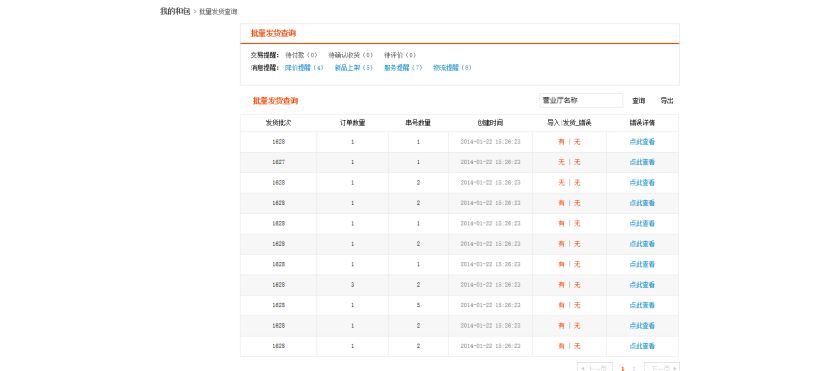Open the 新品上架 (5) message link

(x=354, y=68)
